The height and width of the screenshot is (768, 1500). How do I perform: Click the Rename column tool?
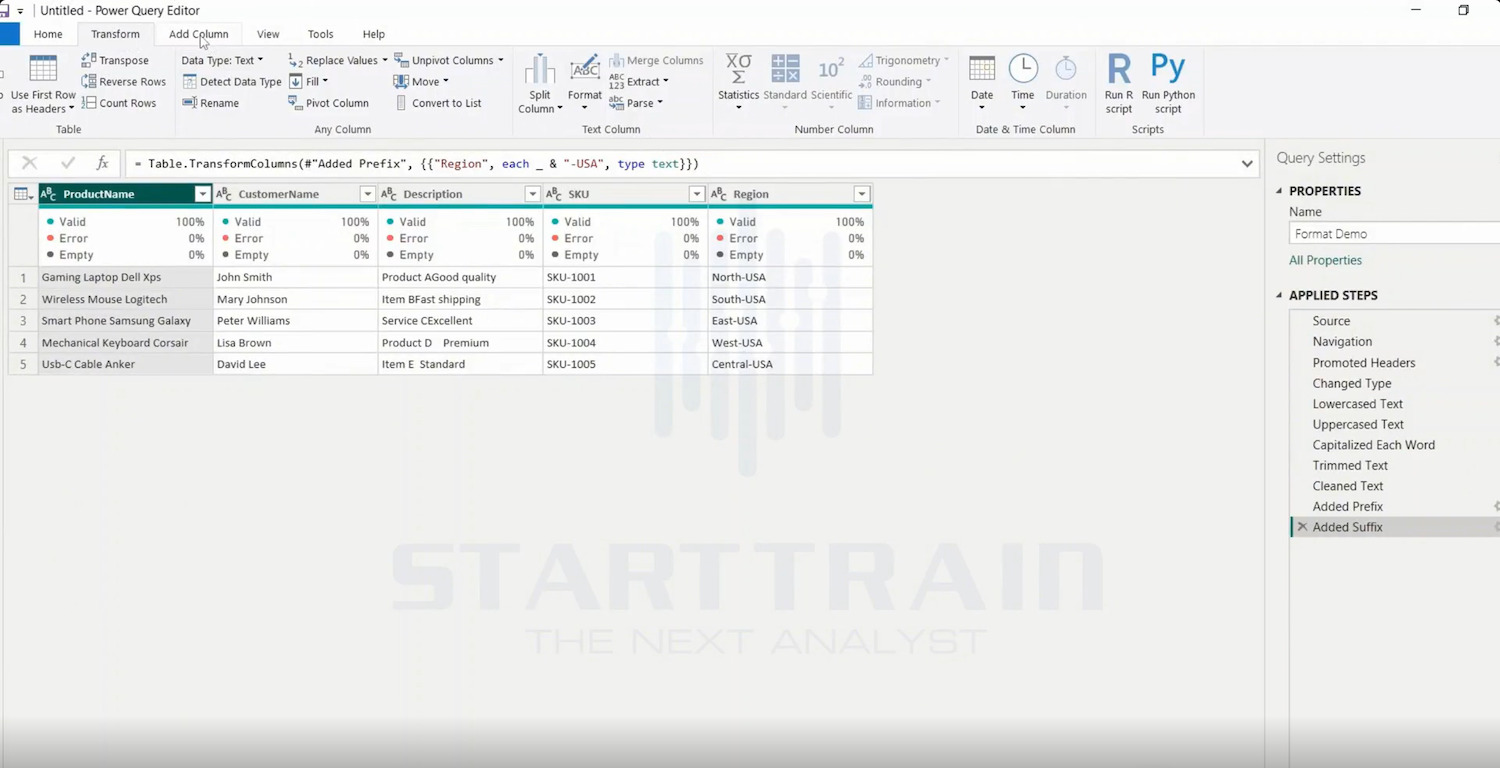pyautogui.click(x=211, y=103)
